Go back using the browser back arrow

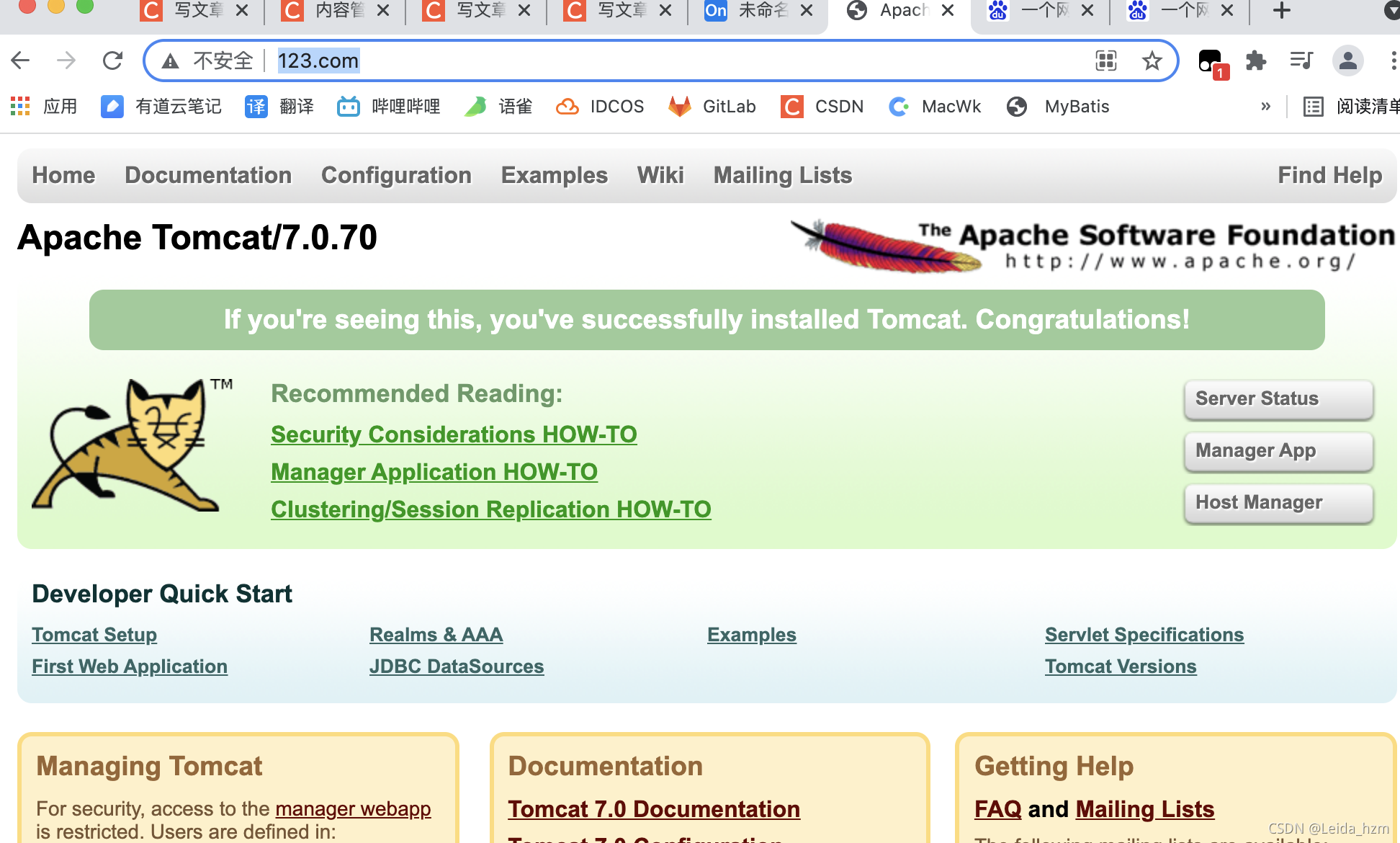click(20, 61)
